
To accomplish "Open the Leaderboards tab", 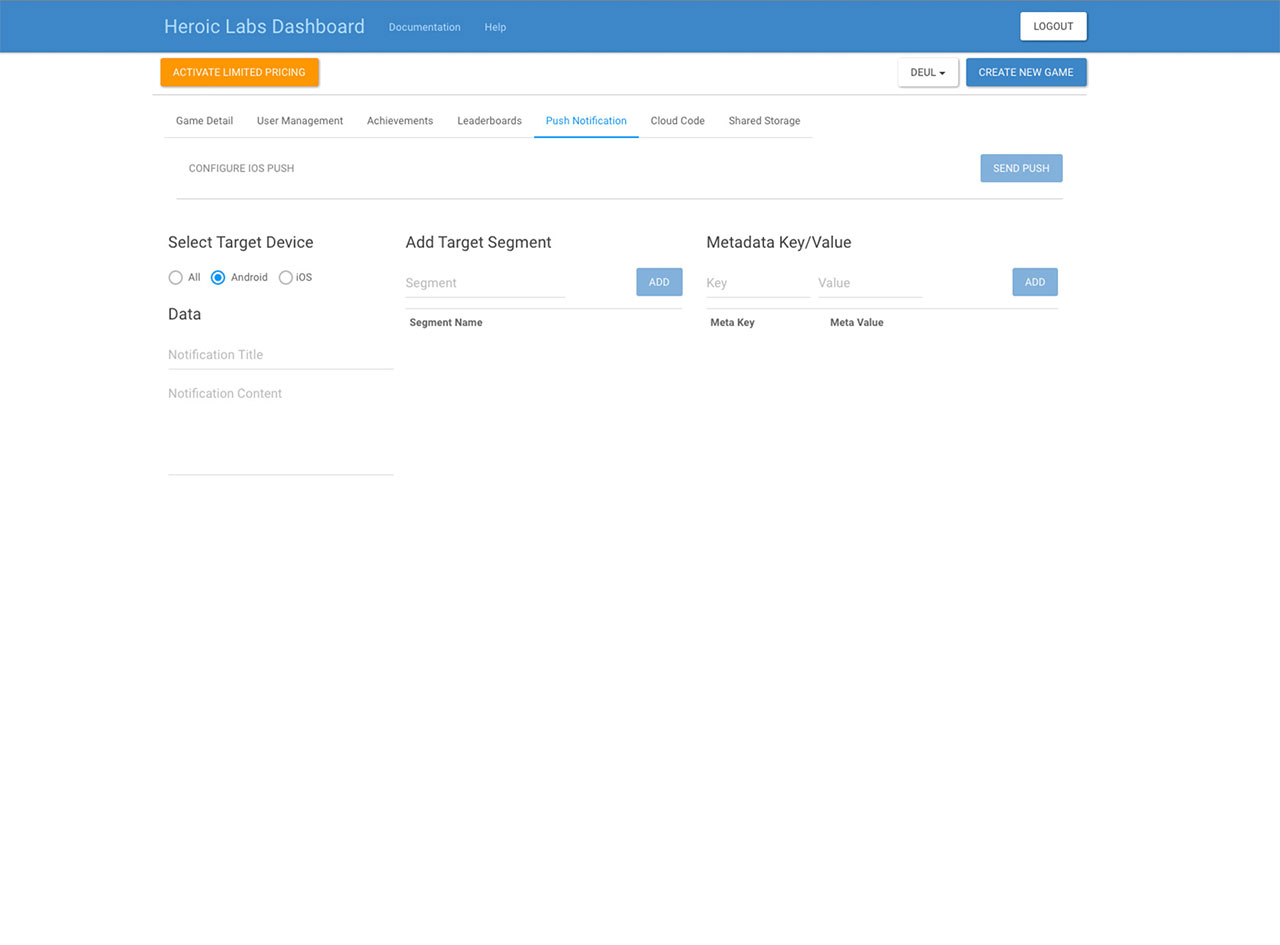I will [x=489, y=121].
